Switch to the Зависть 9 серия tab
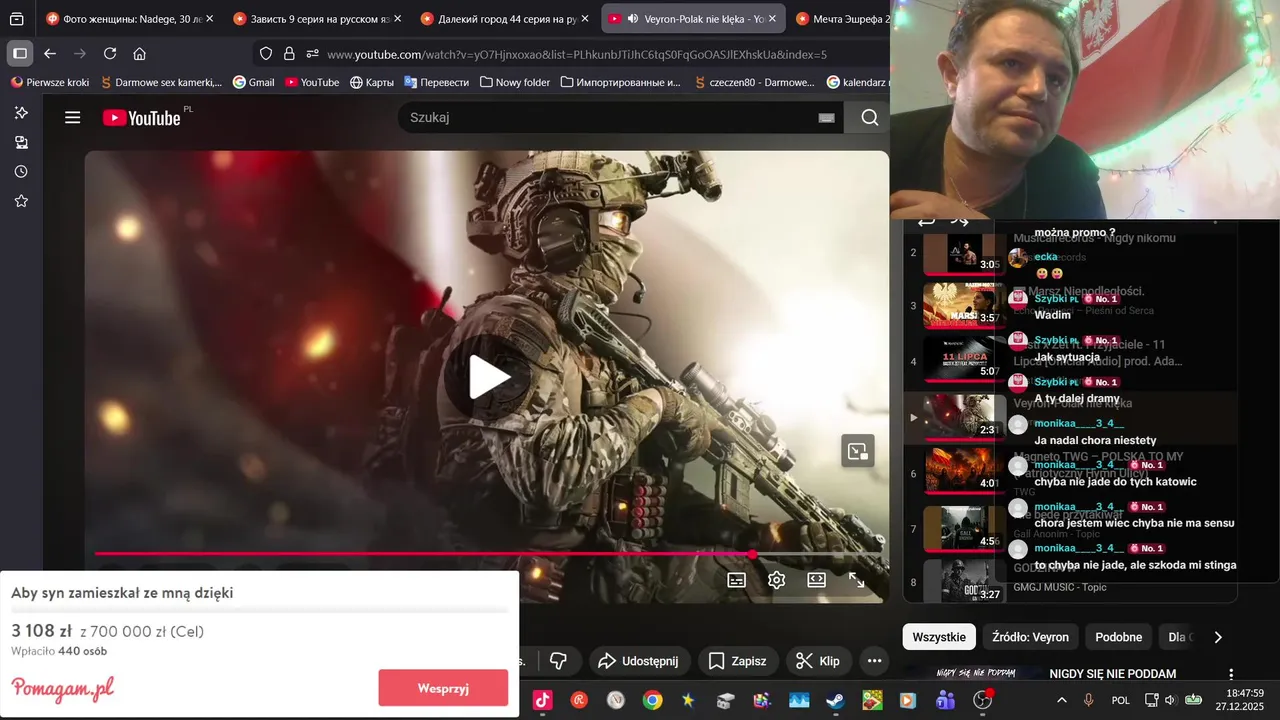Screen dimensions: 1280x720 coord(317,19)
